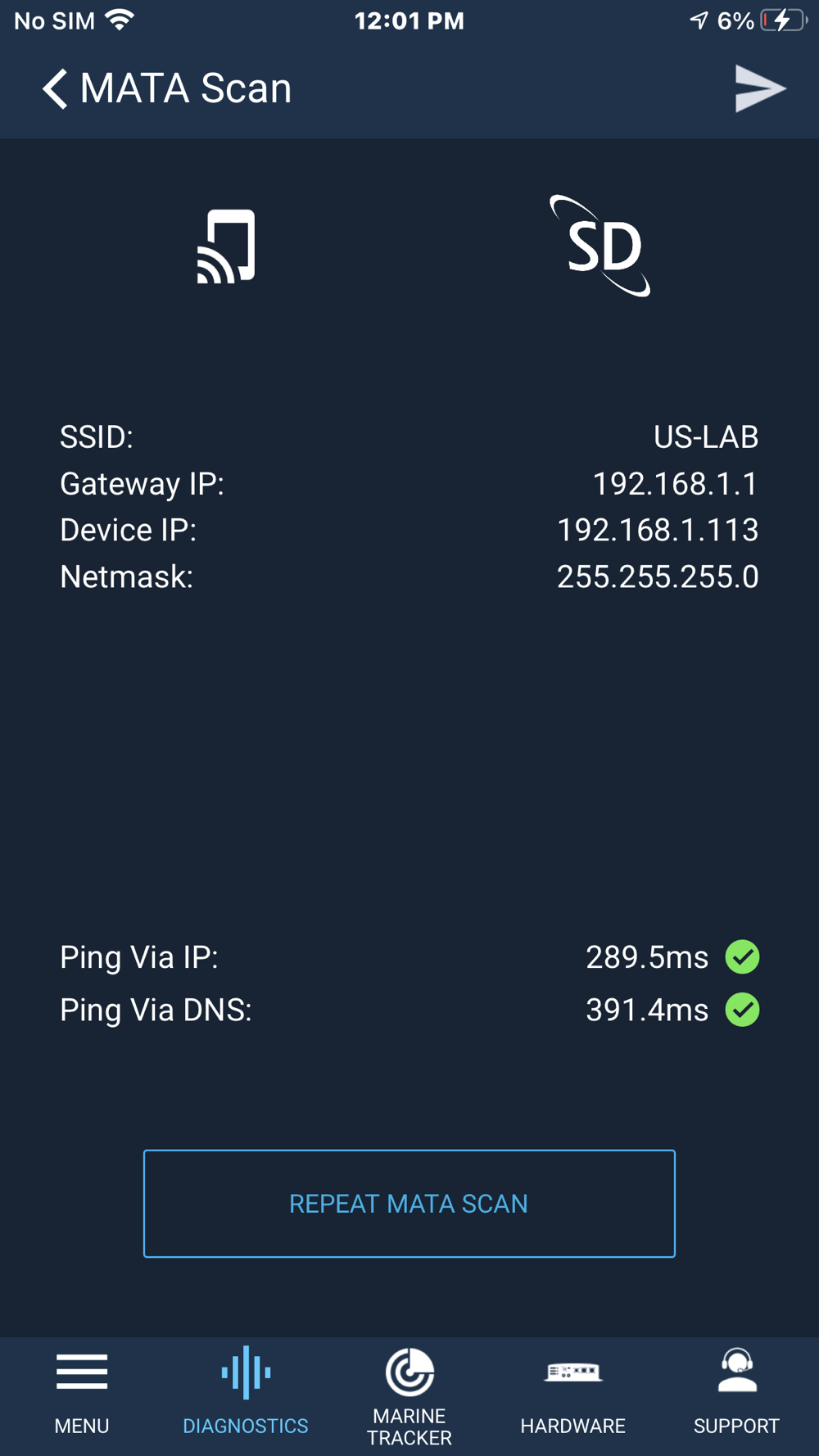Tap the Netmask value 255.255.255.0
This screenshot has width=819, height=1456.
(x=658, y=577)
